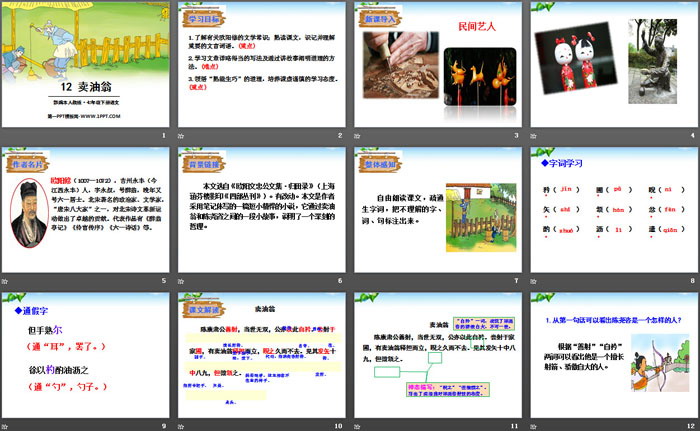This screenshot has width=700, height=431.
Task: Select the archer illustration question slide
Action: tap(614, 356)
